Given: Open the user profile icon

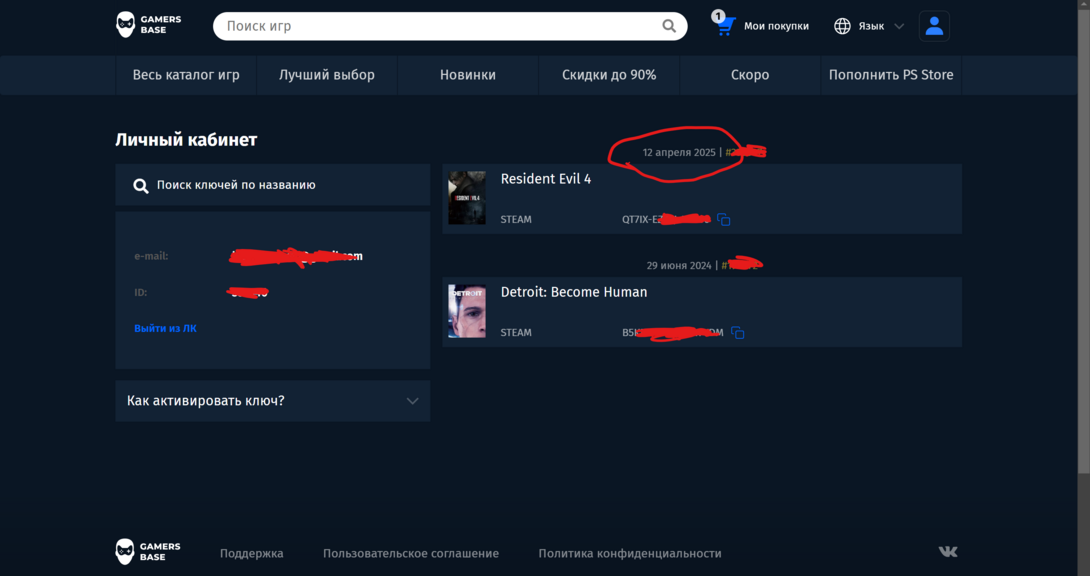Looking at the screenshot, I should [934, 26].
